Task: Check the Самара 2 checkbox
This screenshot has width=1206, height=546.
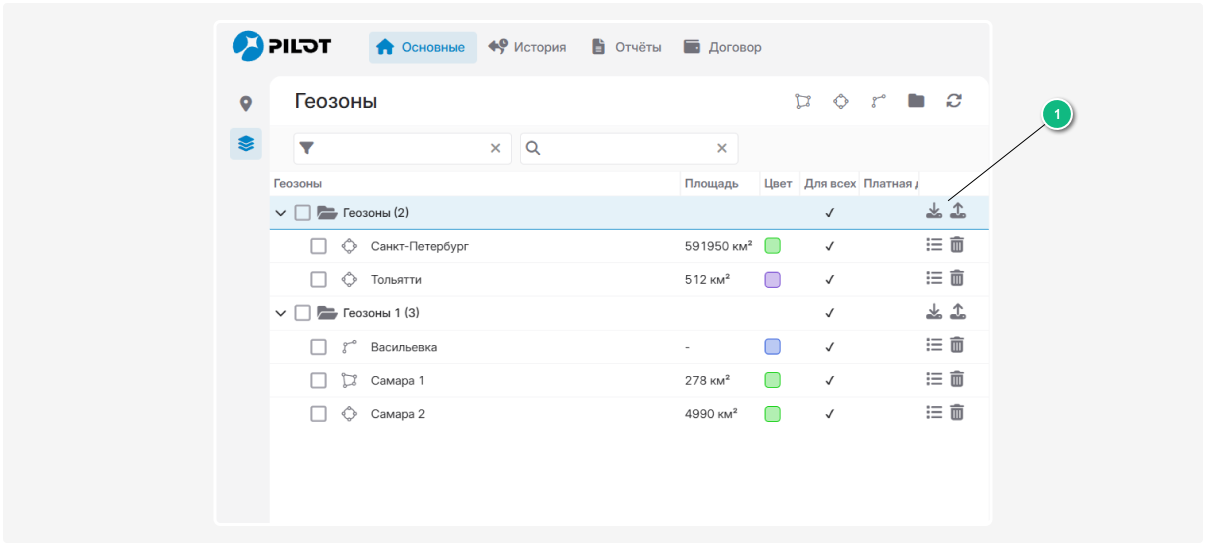Action: click(x=318, y=414)
